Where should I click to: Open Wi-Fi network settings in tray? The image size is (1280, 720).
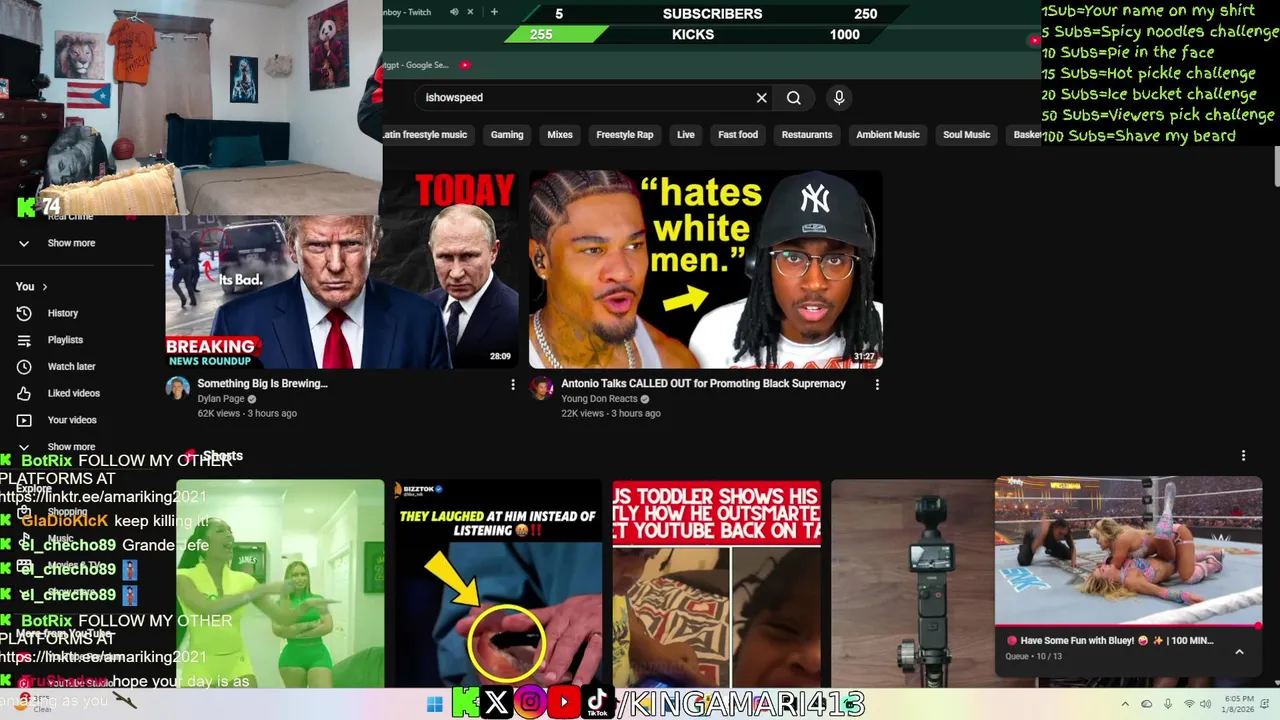click(1190, 705)
